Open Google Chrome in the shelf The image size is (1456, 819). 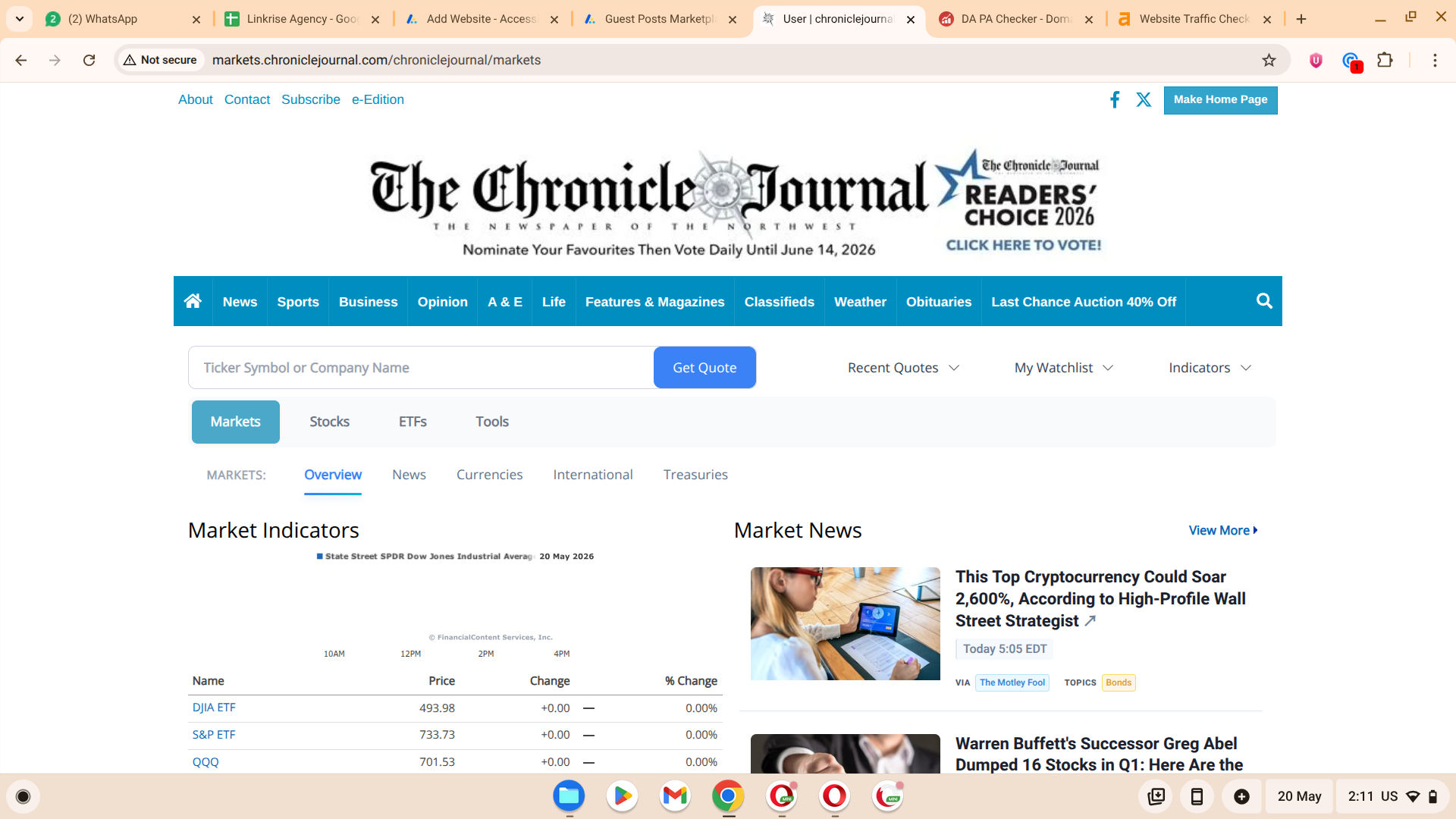728,796
